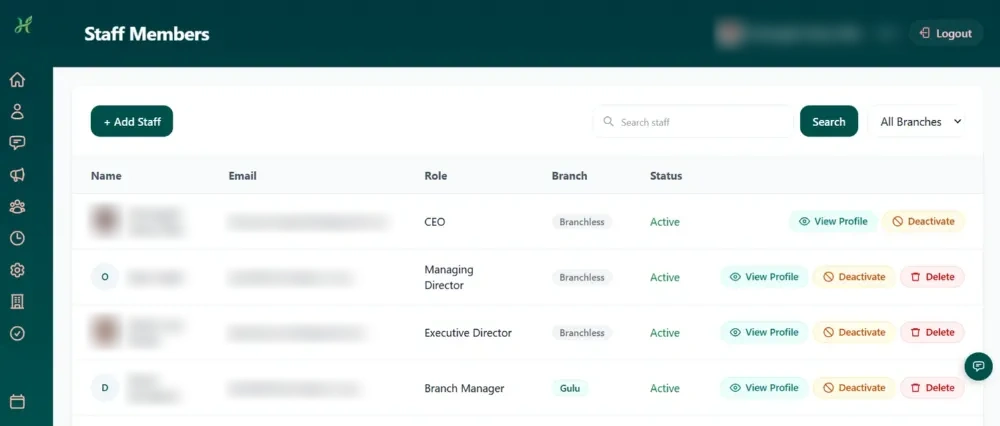Open the settings gear sidebar icon
The height and width of the screenshot is (426, 1000).
click(17, 270)
